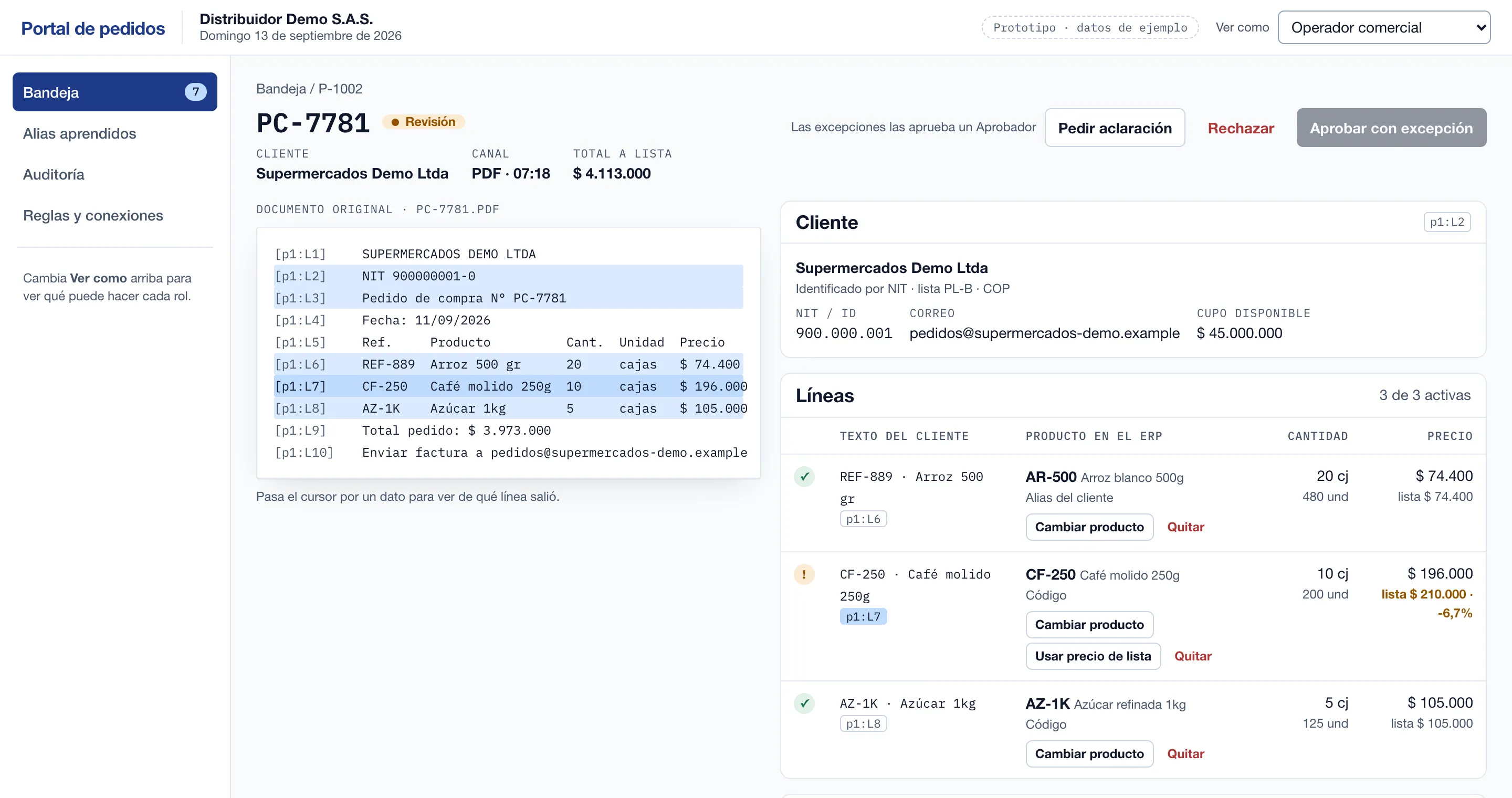The width and height of the screenshot is (1512, 798).
Task: Select document line p1:L4 Fecha: 11/09/2026
Action: coord(508,320)
